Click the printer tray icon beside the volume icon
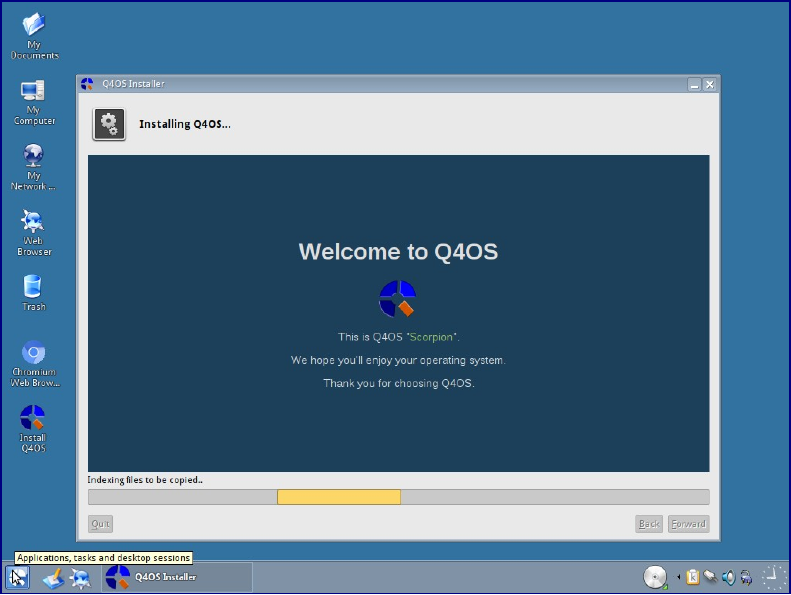791x595 pixels. pos(746,577)
